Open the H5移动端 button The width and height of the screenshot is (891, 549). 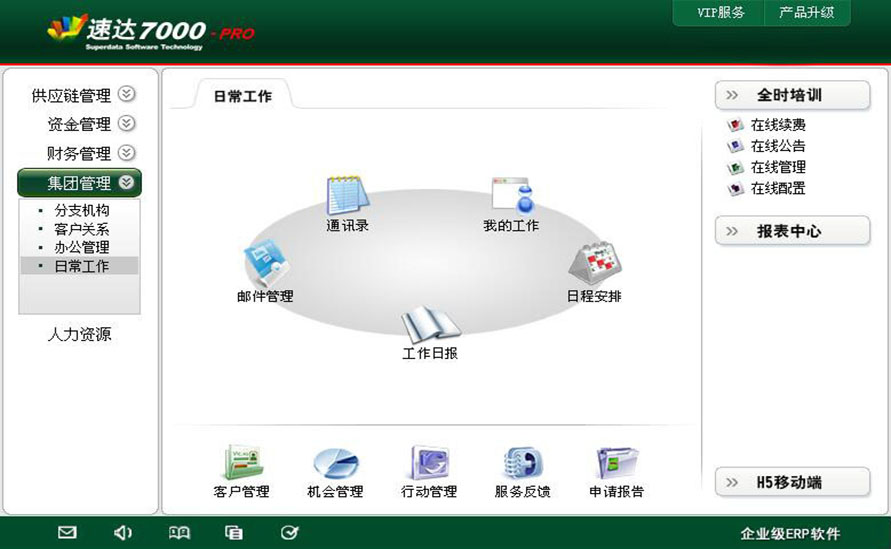coord(793,482)
